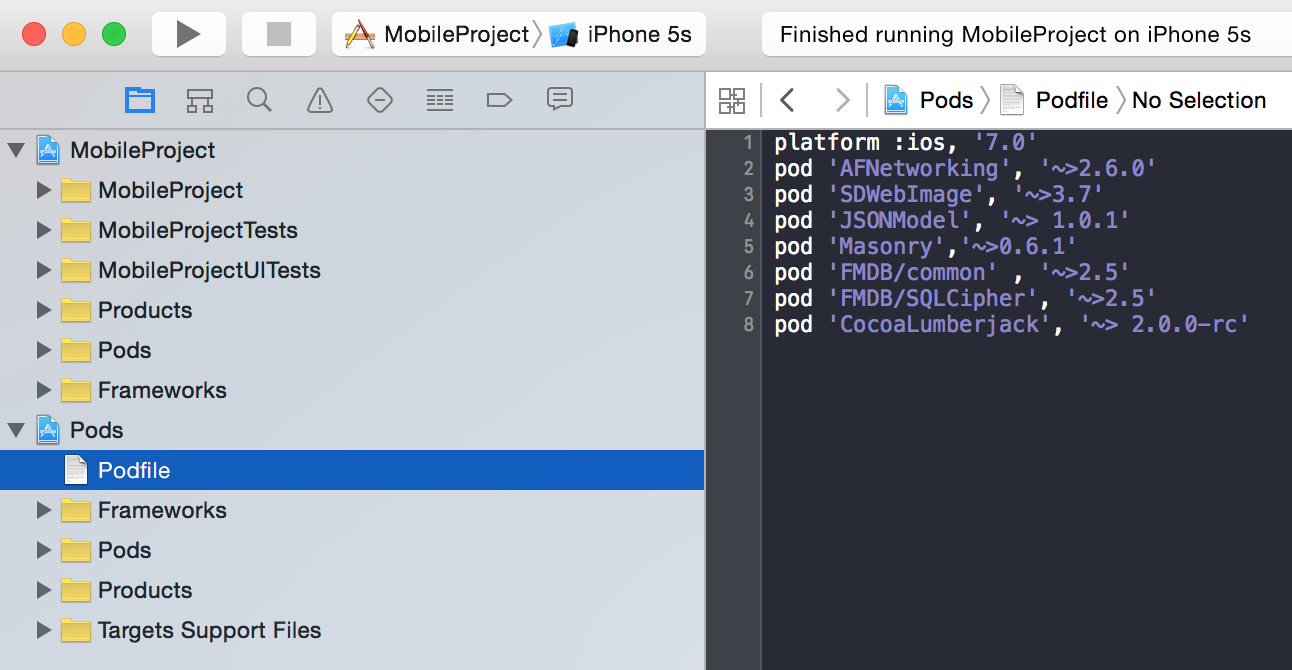The height and width of the screenshot is (670, 1292).
Task: Click the Stop button in toolbar
Action: (278, 35)
